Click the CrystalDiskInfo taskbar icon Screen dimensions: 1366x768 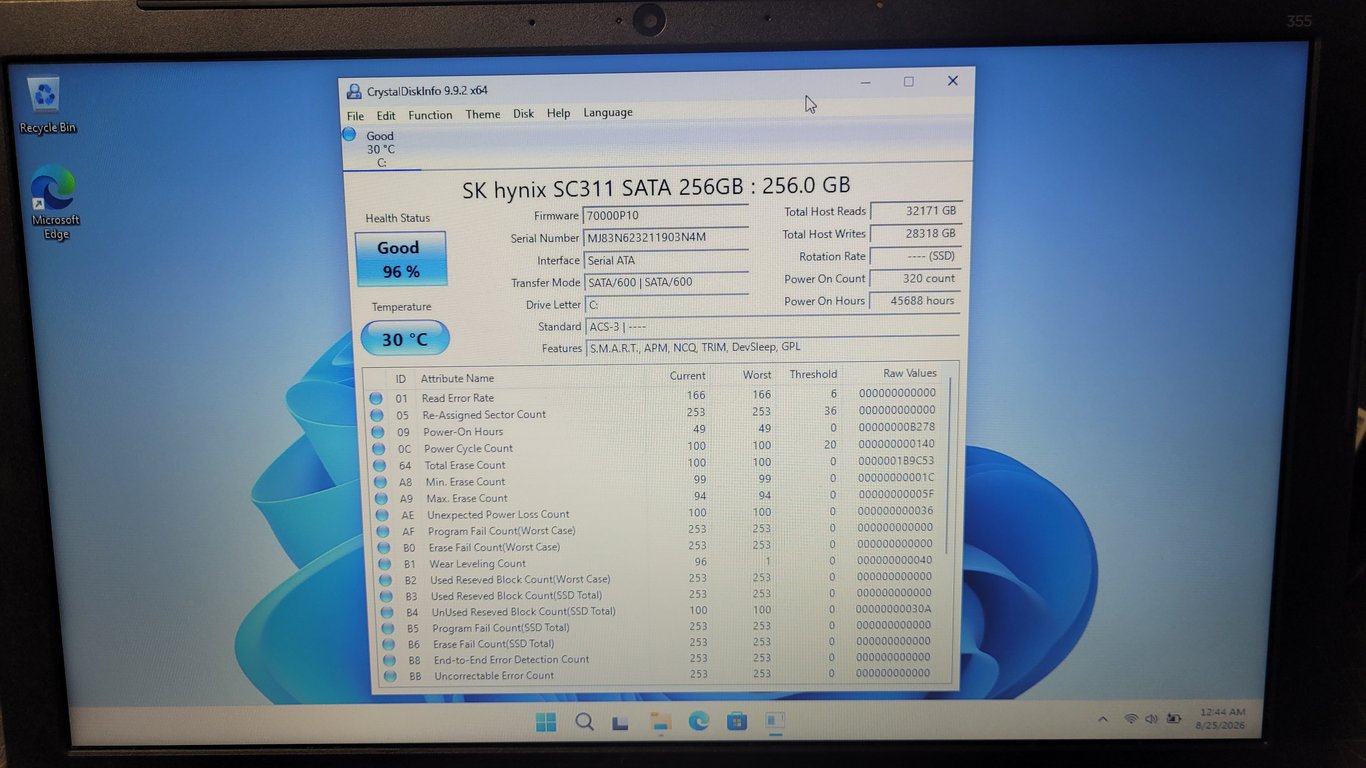click(775, 720)
